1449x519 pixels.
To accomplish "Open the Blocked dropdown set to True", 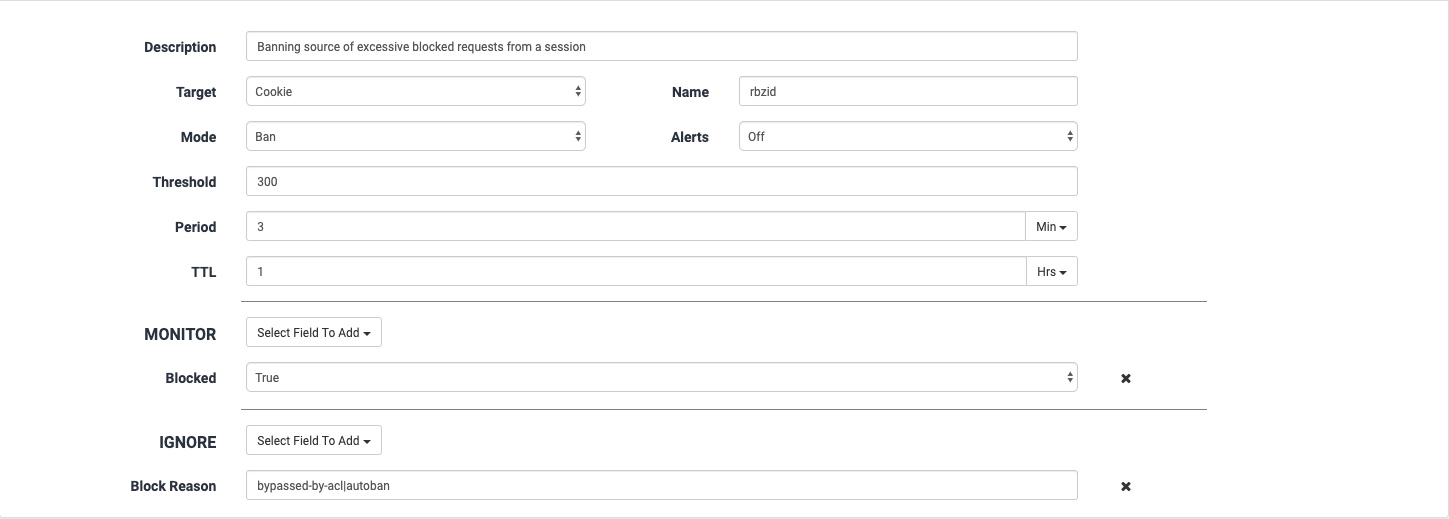I will click(x=661, y=378).
